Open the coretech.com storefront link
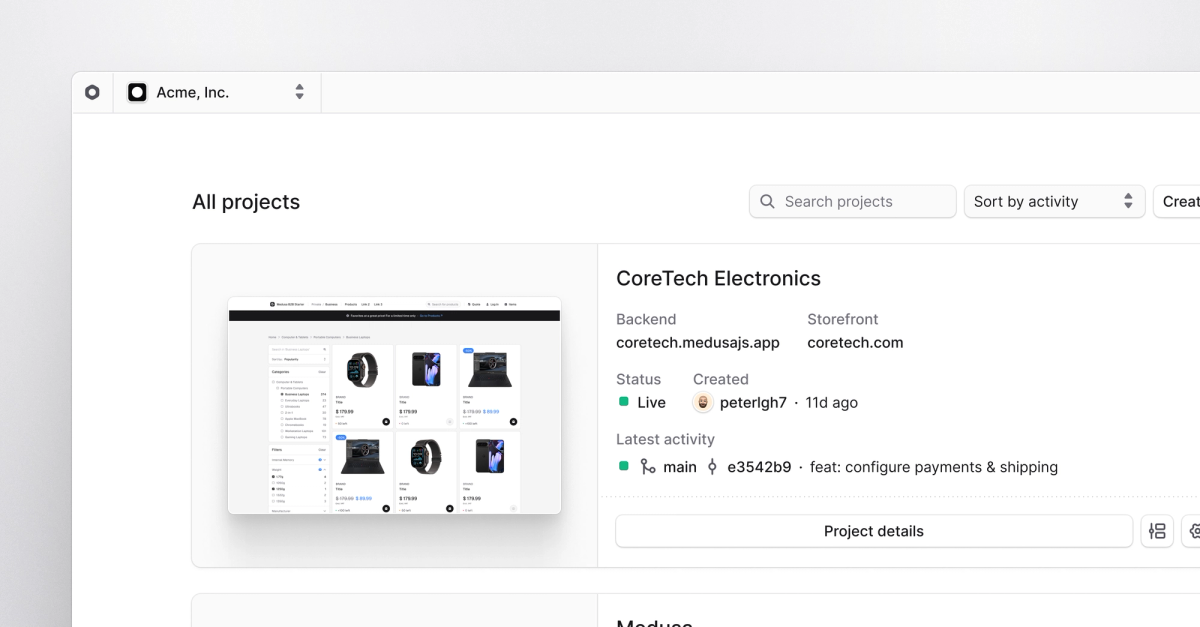Screen dimensions: 1200x627 click(855, 342)
